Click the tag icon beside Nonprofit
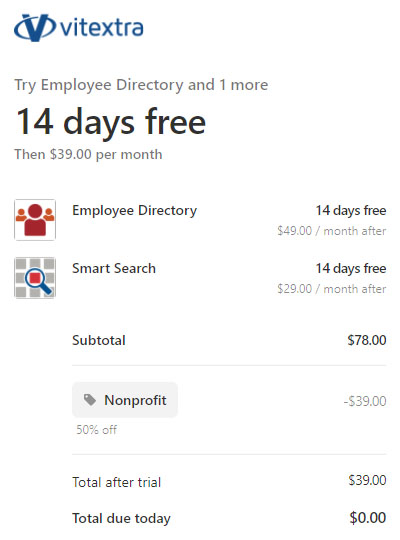The image size is (400, 540). (90, 400)
